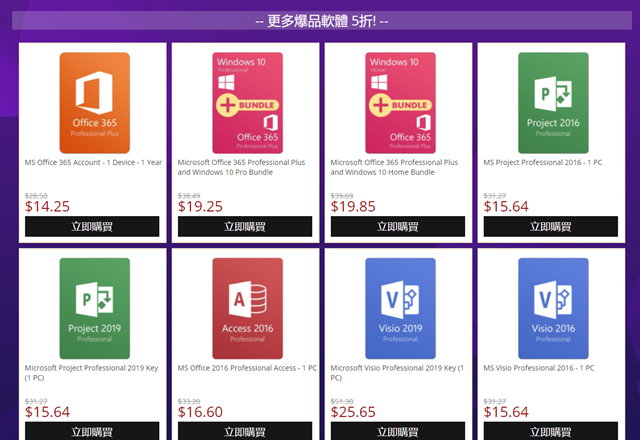Select the $15.64 price under Visio 2016
Image resolution: width=640 pixels, height=440 pixels.
[x=506, y=412]
